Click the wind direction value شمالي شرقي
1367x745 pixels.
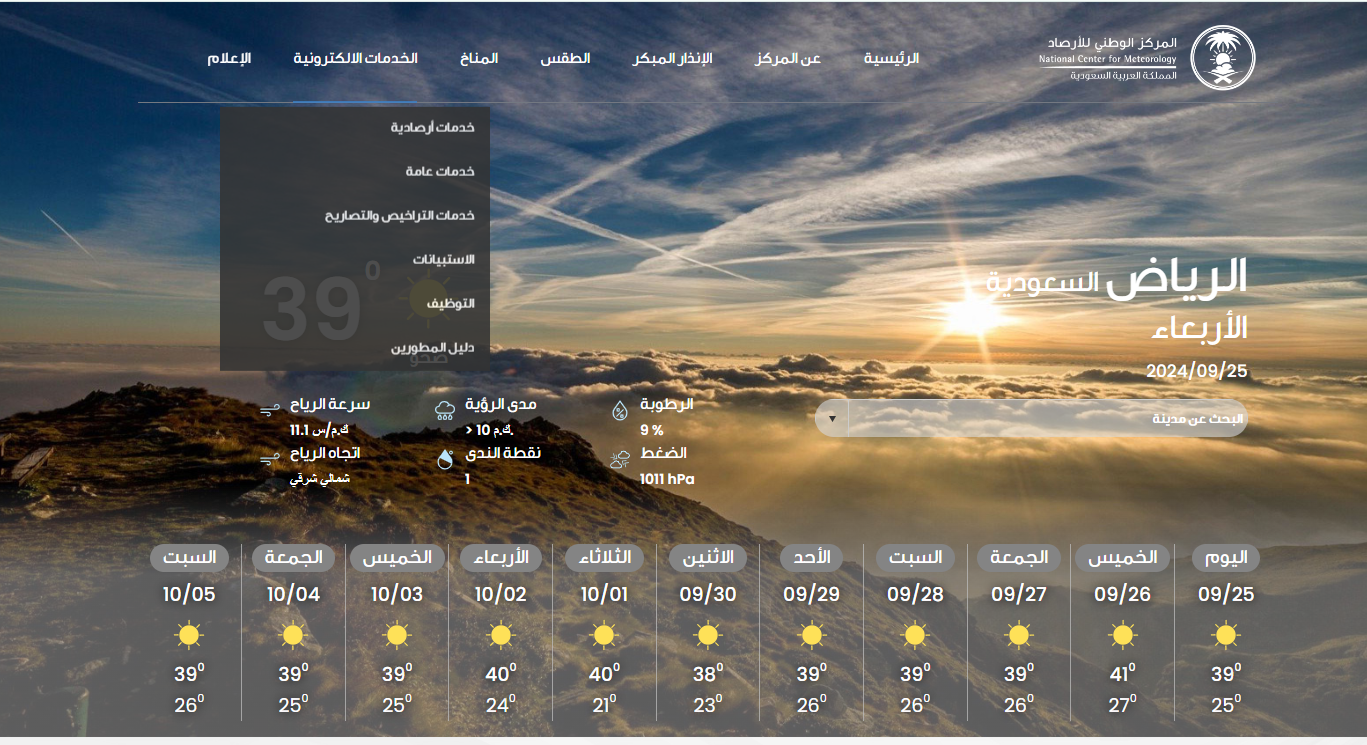tap(320, 479)
